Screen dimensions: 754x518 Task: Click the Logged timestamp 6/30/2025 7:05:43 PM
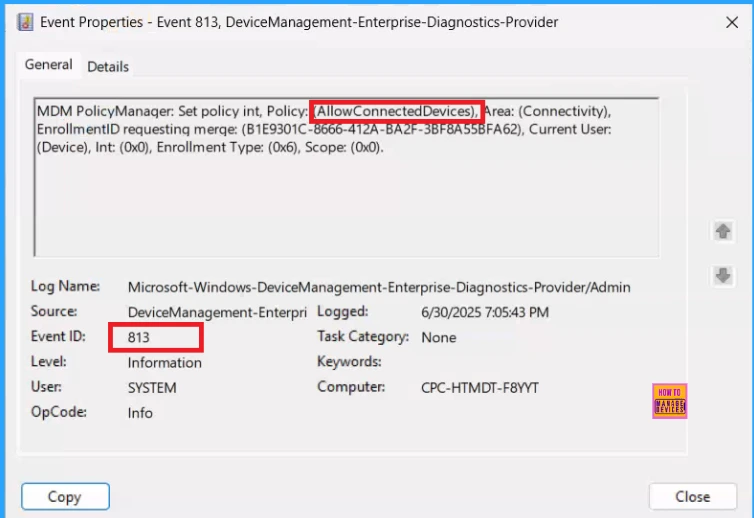click(485, 312)
